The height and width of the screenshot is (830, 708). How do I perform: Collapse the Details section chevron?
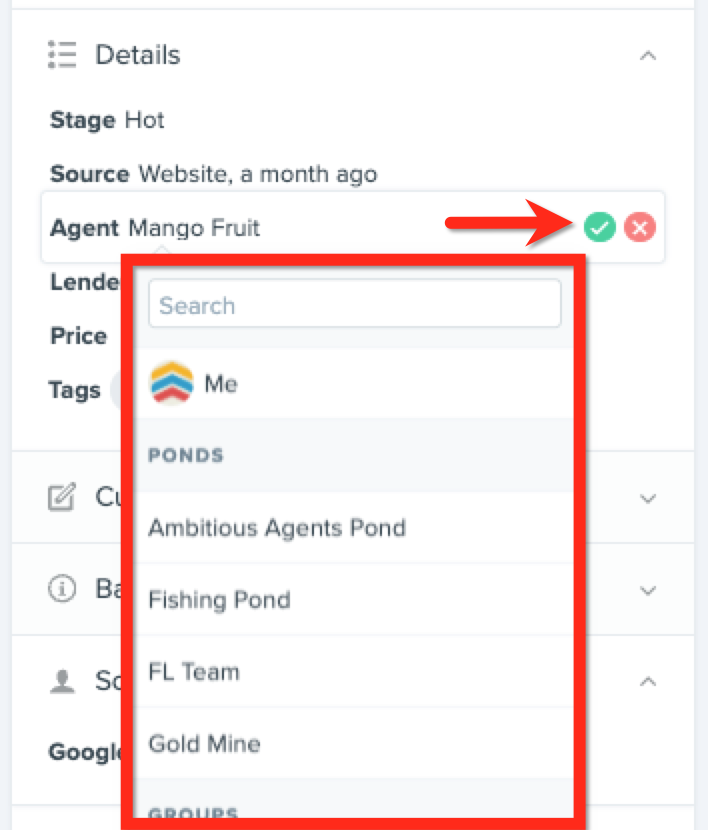click(648, 56)
